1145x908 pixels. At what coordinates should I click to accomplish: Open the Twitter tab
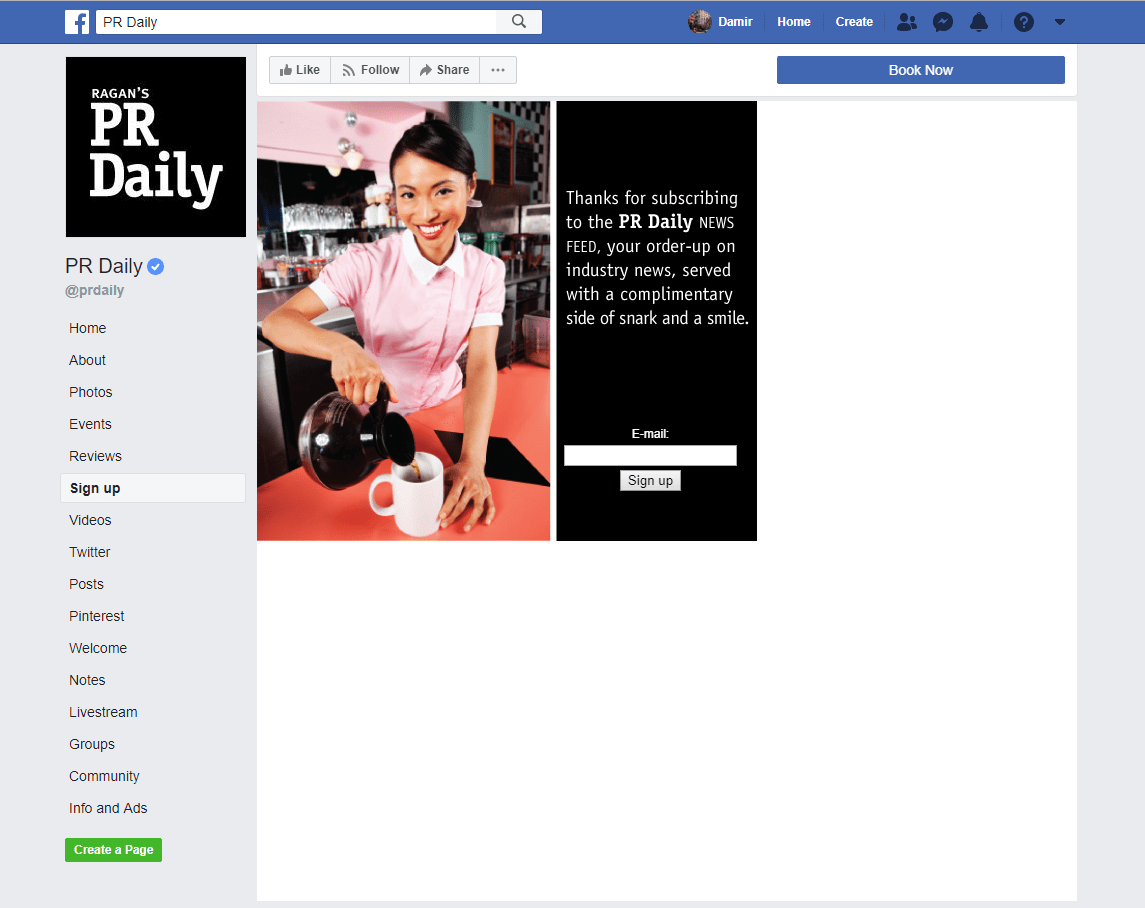click(x=90, y=552)
